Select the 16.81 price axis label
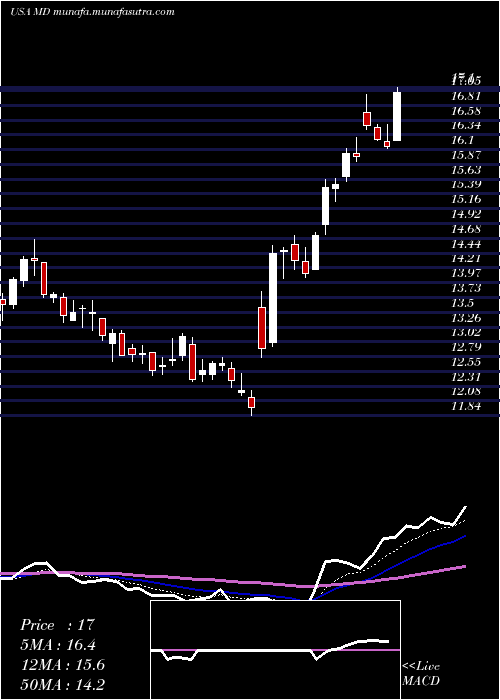 pos(466,96)
